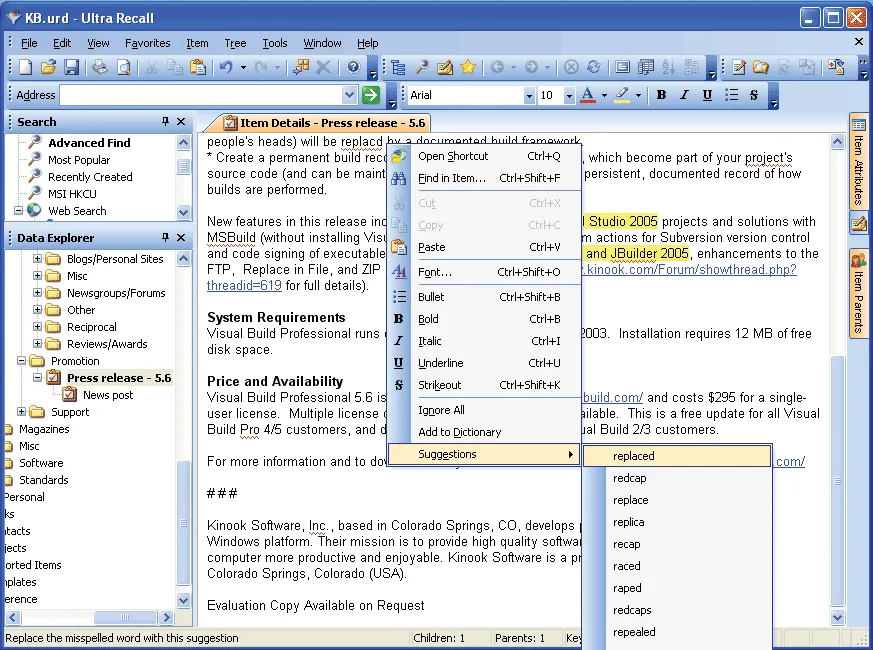
Task: Click the printer icon in the toolbar
Action: [100, 67]
